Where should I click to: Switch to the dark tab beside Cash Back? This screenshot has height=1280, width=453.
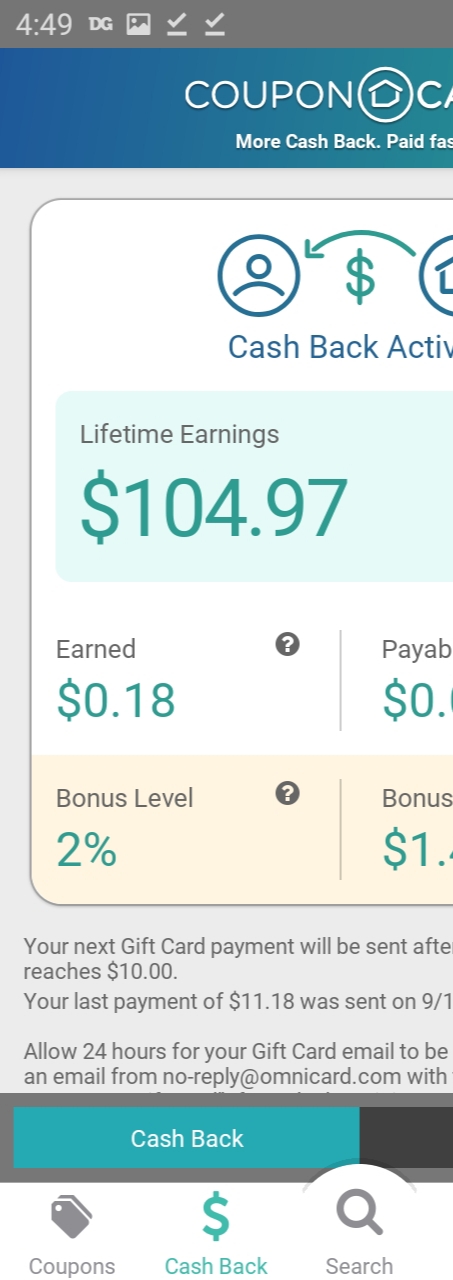406,1138
